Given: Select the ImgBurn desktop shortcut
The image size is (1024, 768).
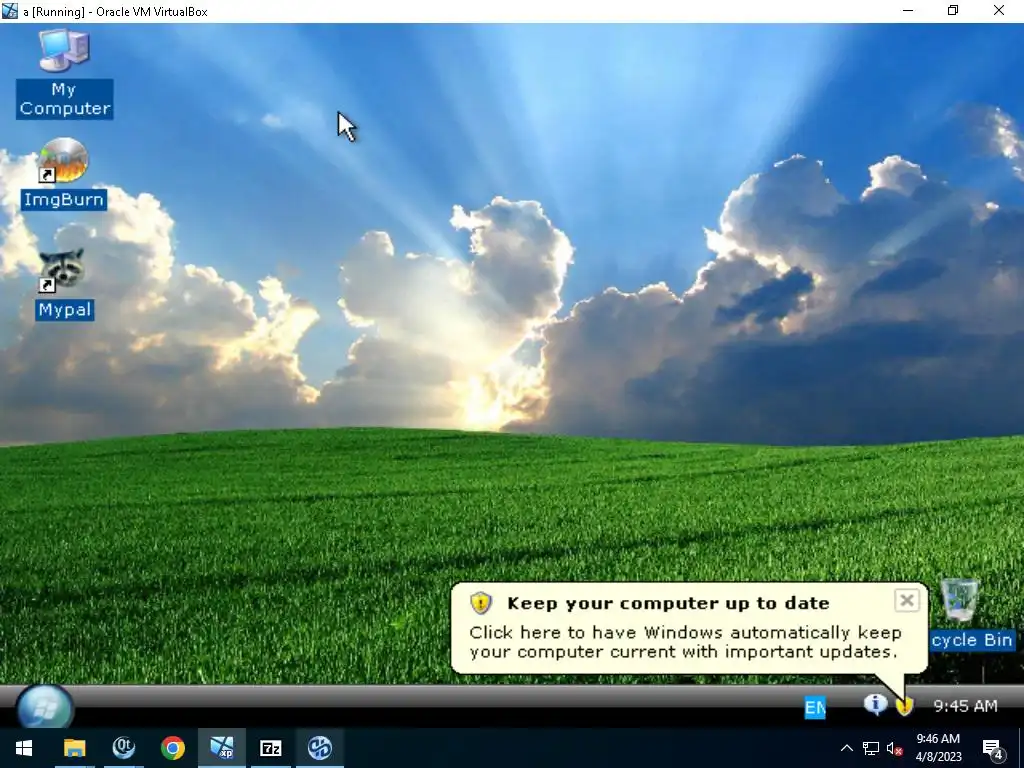Looking at the screenshot, I should click(63, 174).
